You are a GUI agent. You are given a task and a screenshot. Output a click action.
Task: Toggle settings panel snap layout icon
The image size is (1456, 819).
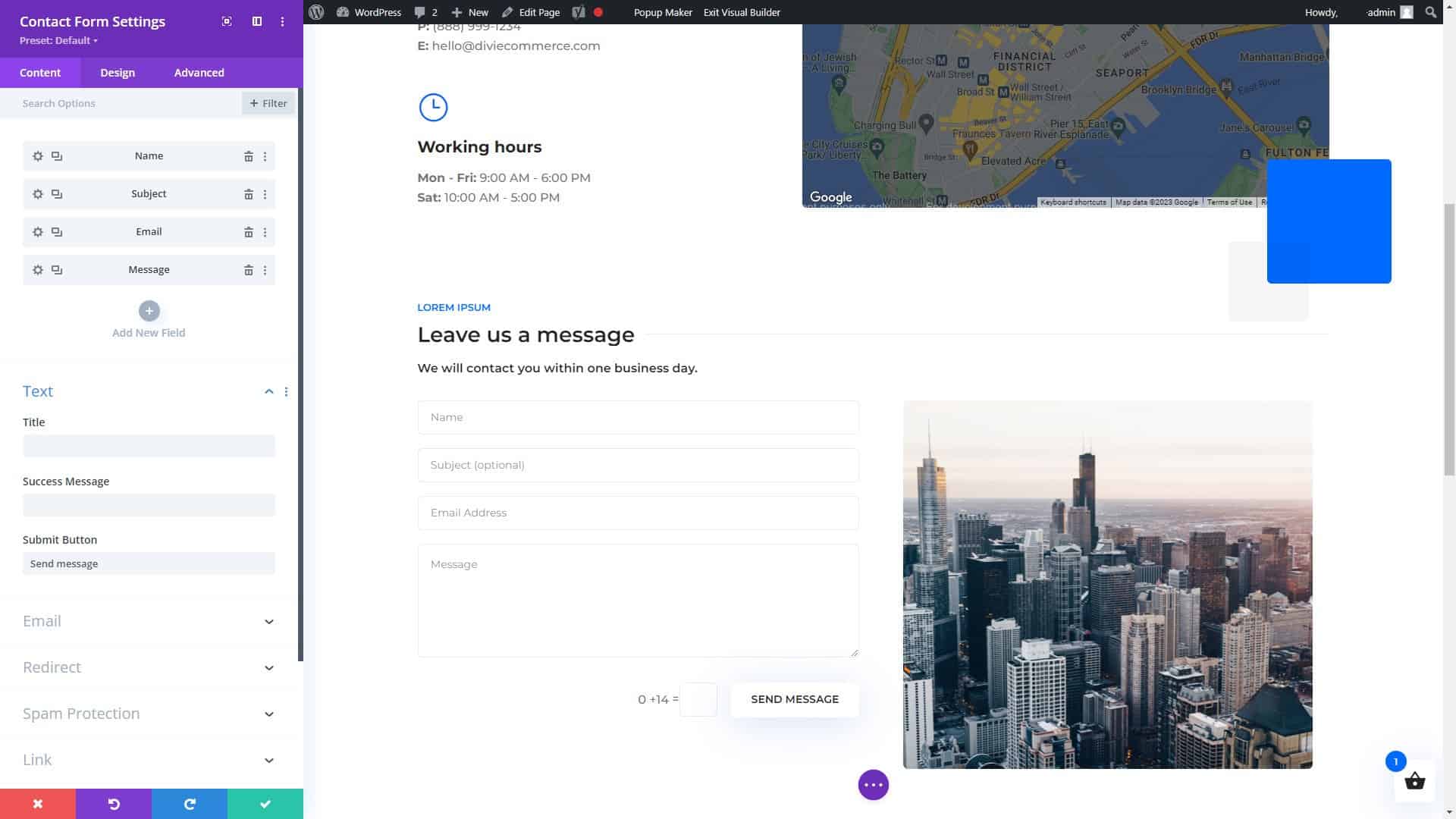pos(257,21)
